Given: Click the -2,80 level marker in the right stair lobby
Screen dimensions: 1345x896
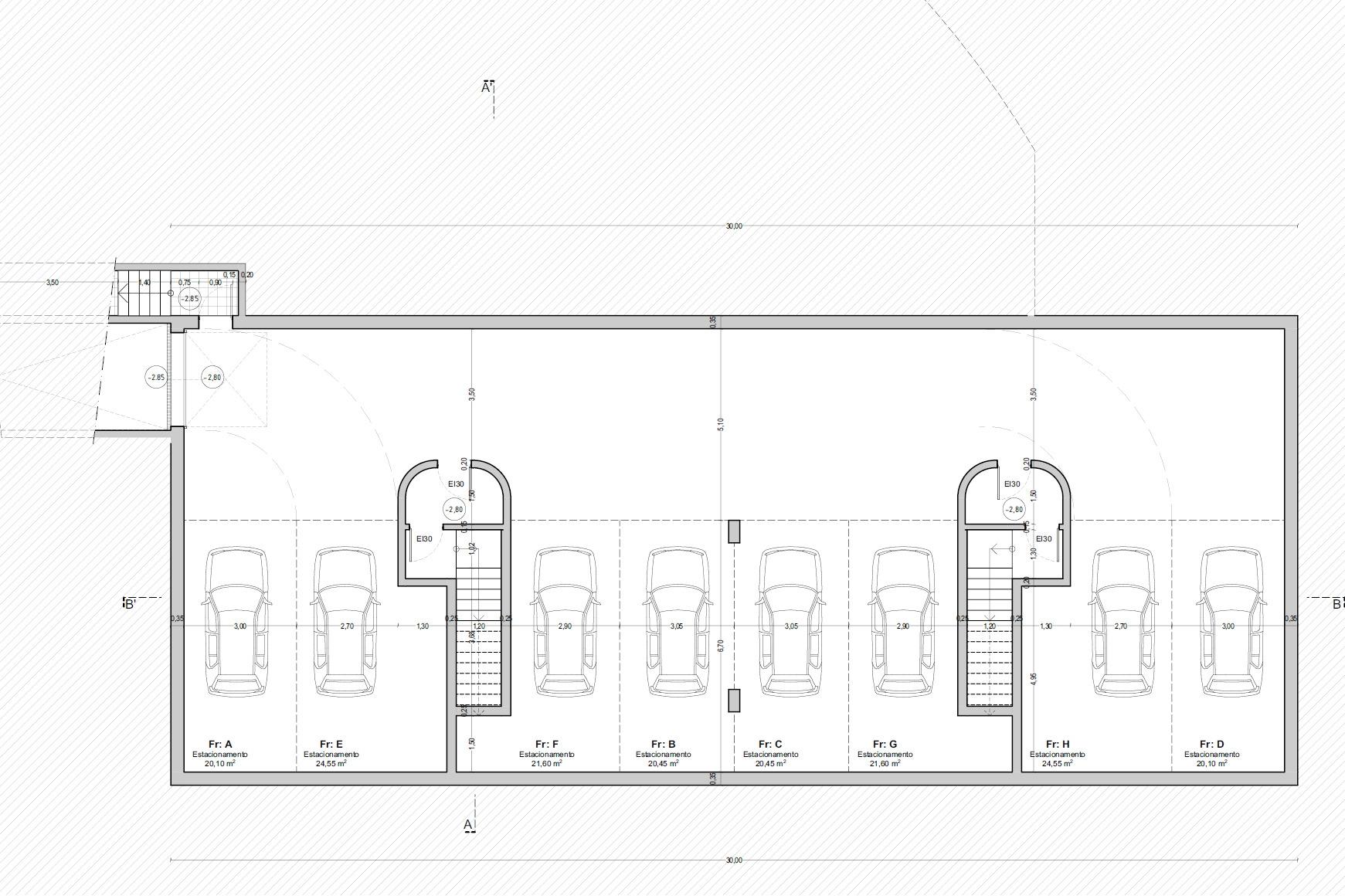Looking at the screenshot, I should tap(1014, 509).
